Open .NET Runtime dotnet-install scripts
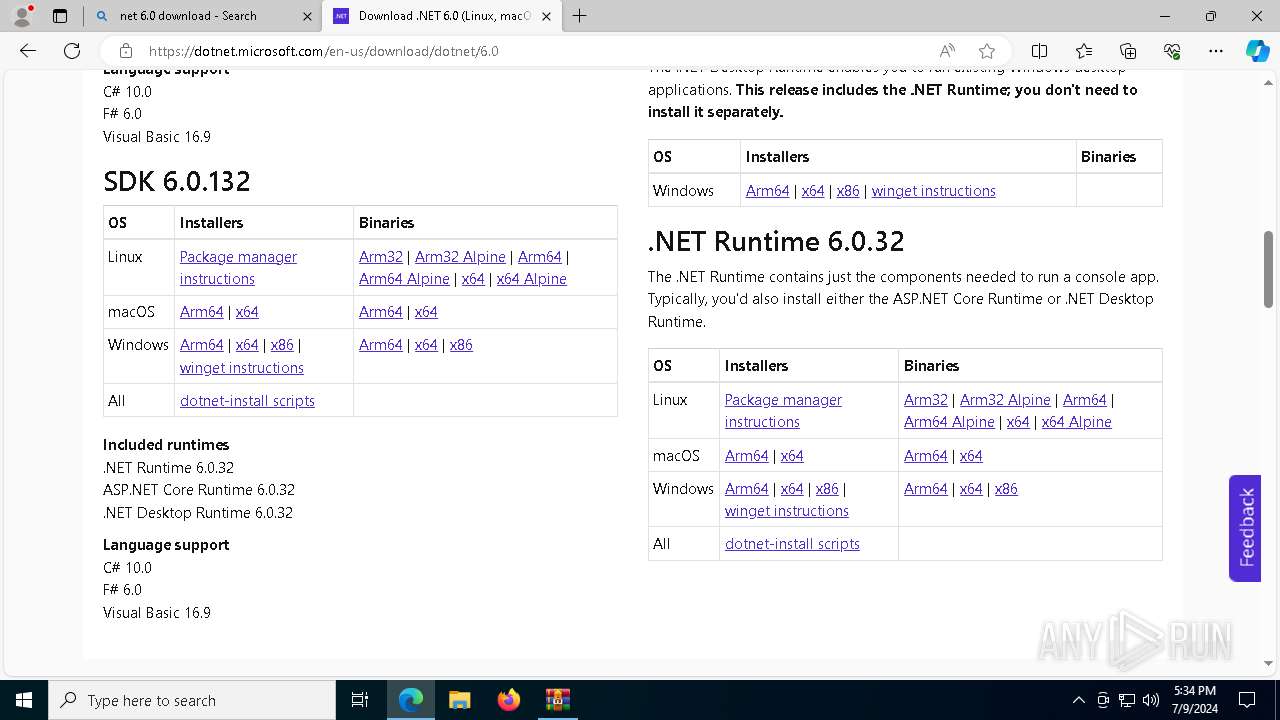 click(x=792, y=544)
